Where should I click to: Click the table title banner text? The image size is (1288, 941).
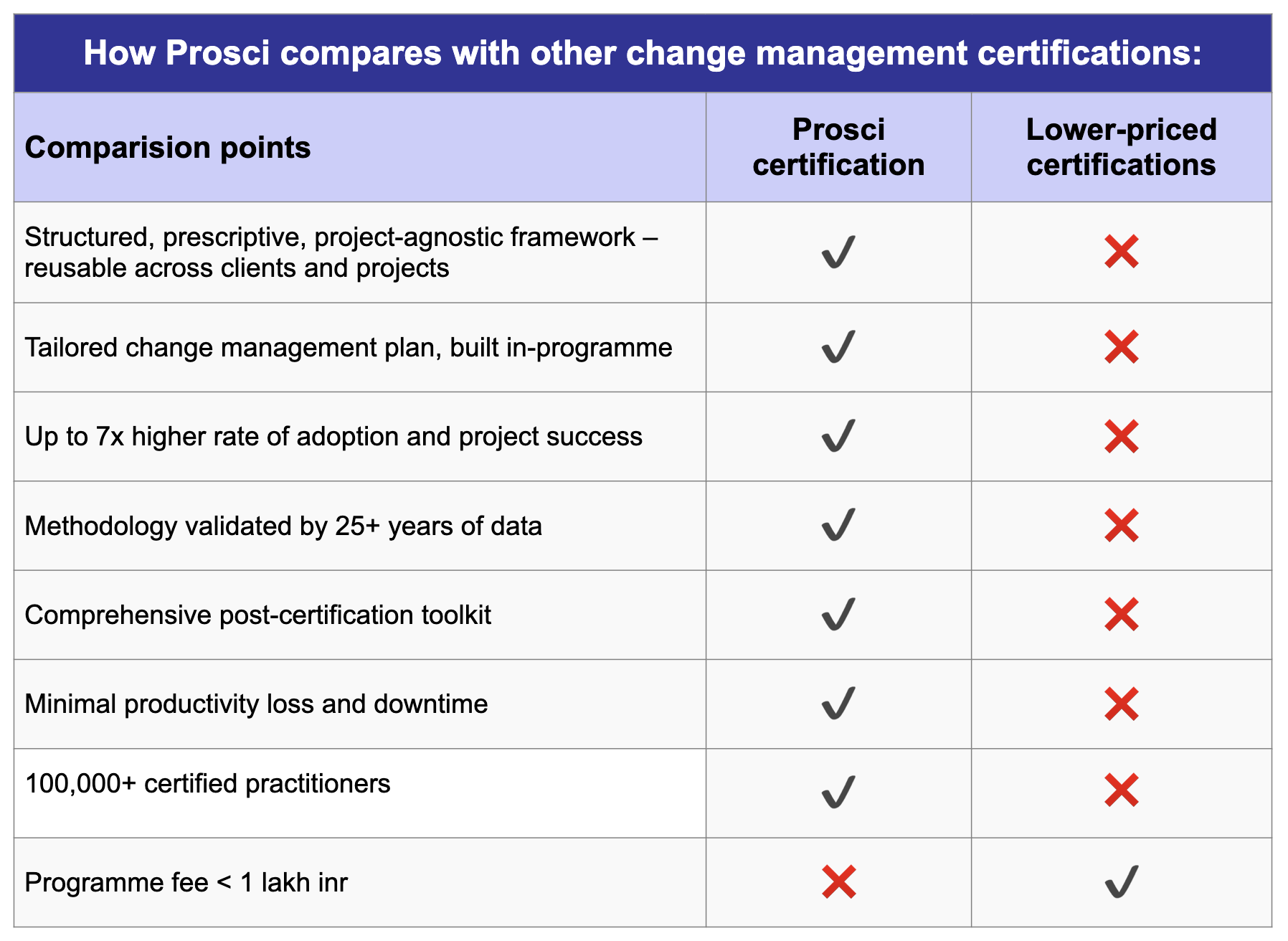point(643,53)
